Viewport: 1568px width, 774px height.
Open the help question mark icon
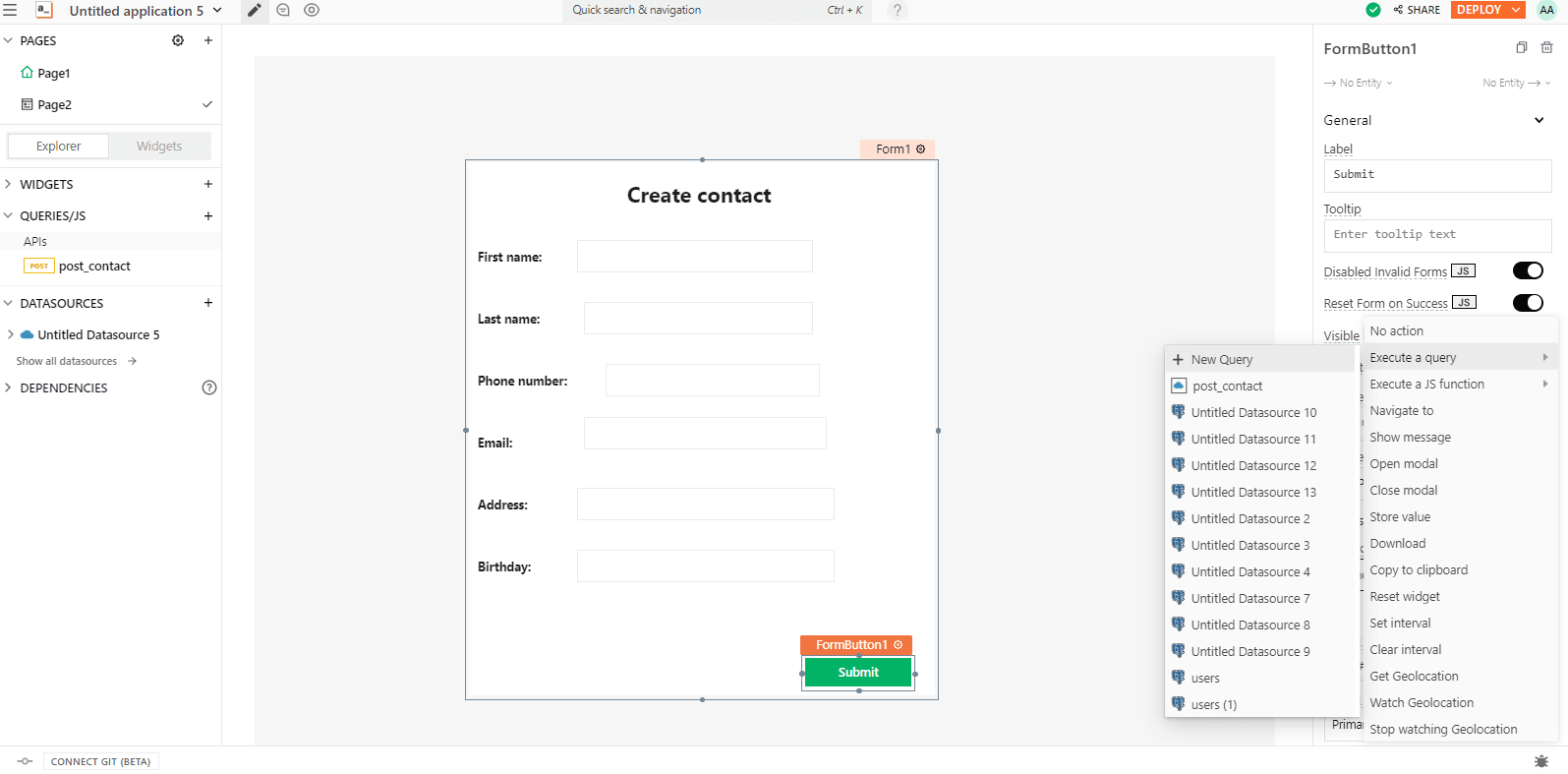point(897,11)
